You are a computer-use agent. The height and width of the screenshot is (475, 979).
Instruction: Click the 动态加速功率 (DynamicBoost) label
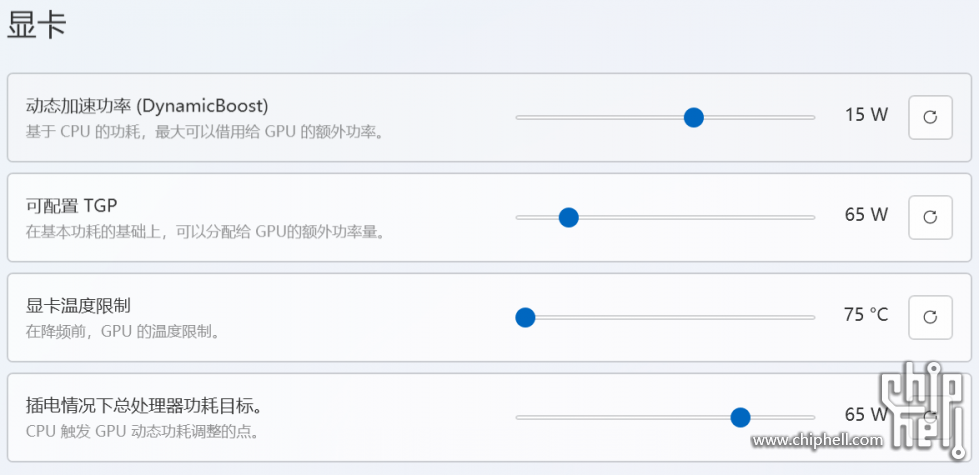[147, 107]
